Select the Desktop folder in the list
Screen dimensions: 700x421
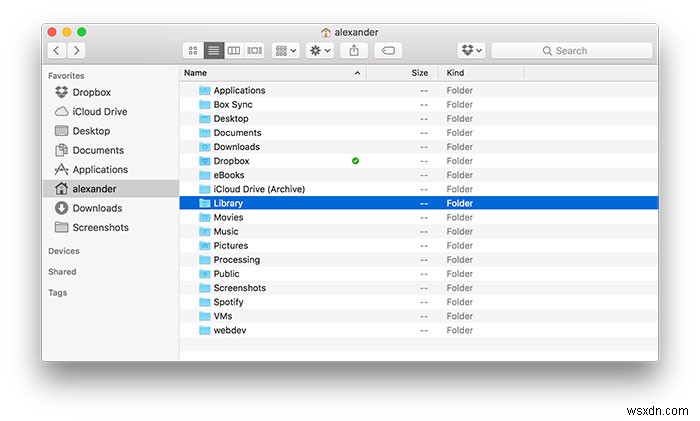[x=419, y=119]
